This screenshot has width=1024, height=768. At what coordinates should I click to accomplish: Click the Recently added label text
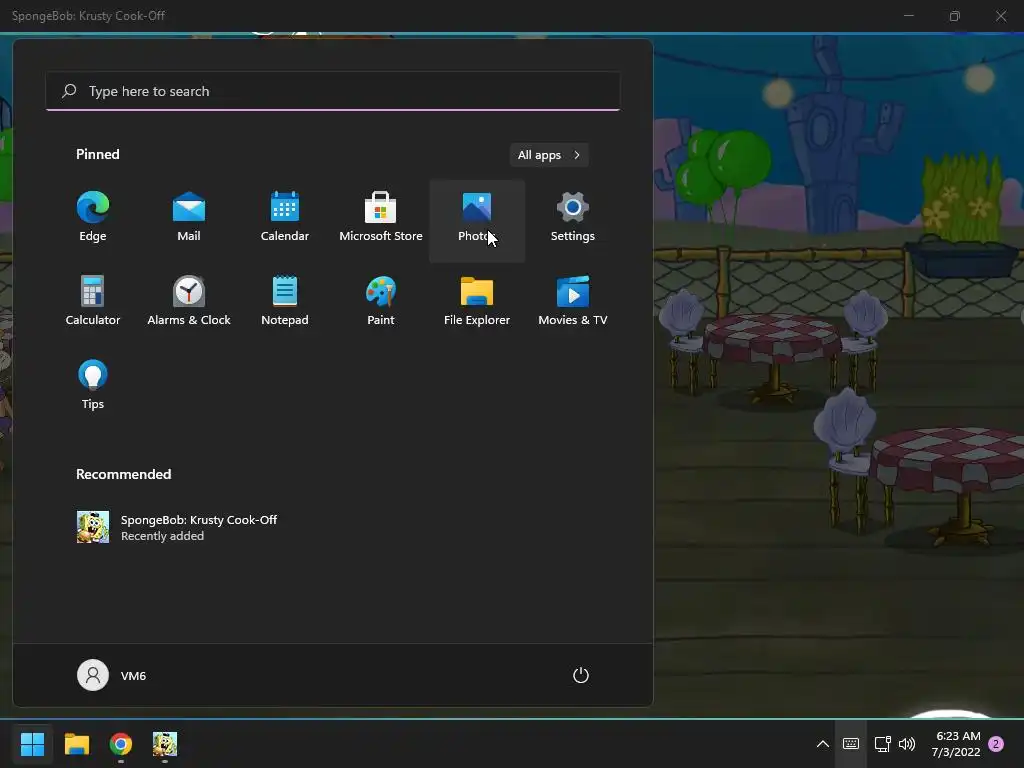[163, 536]
